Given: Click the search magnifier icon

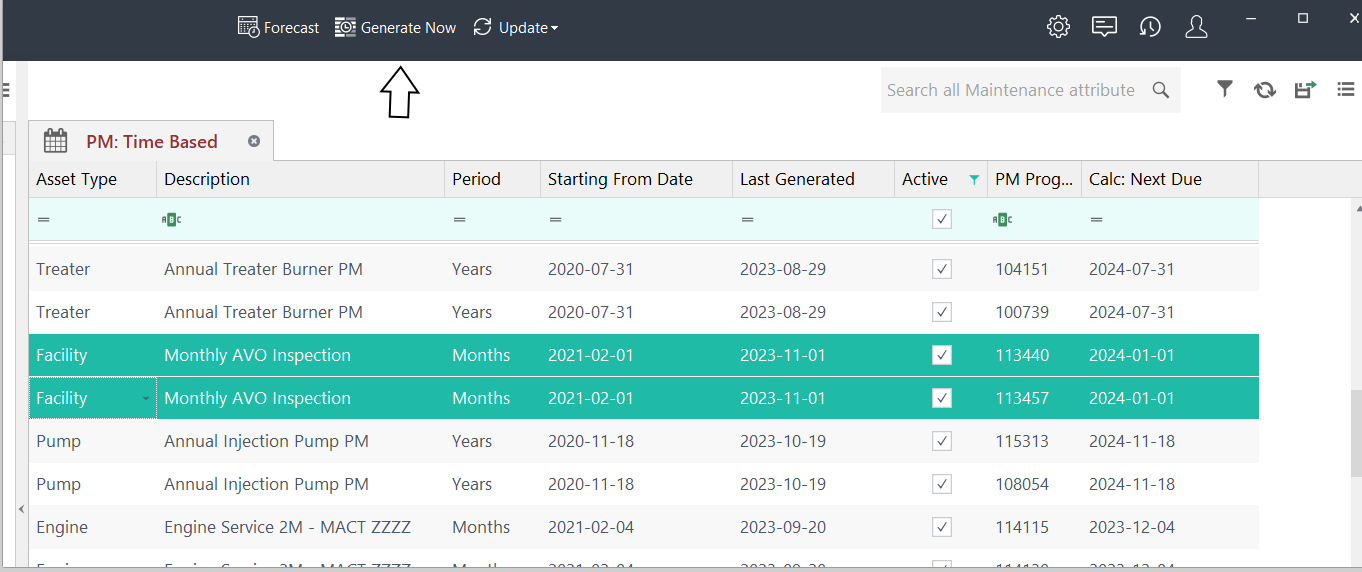Looking at the screenshot, I should click(x=1161, y=90).
